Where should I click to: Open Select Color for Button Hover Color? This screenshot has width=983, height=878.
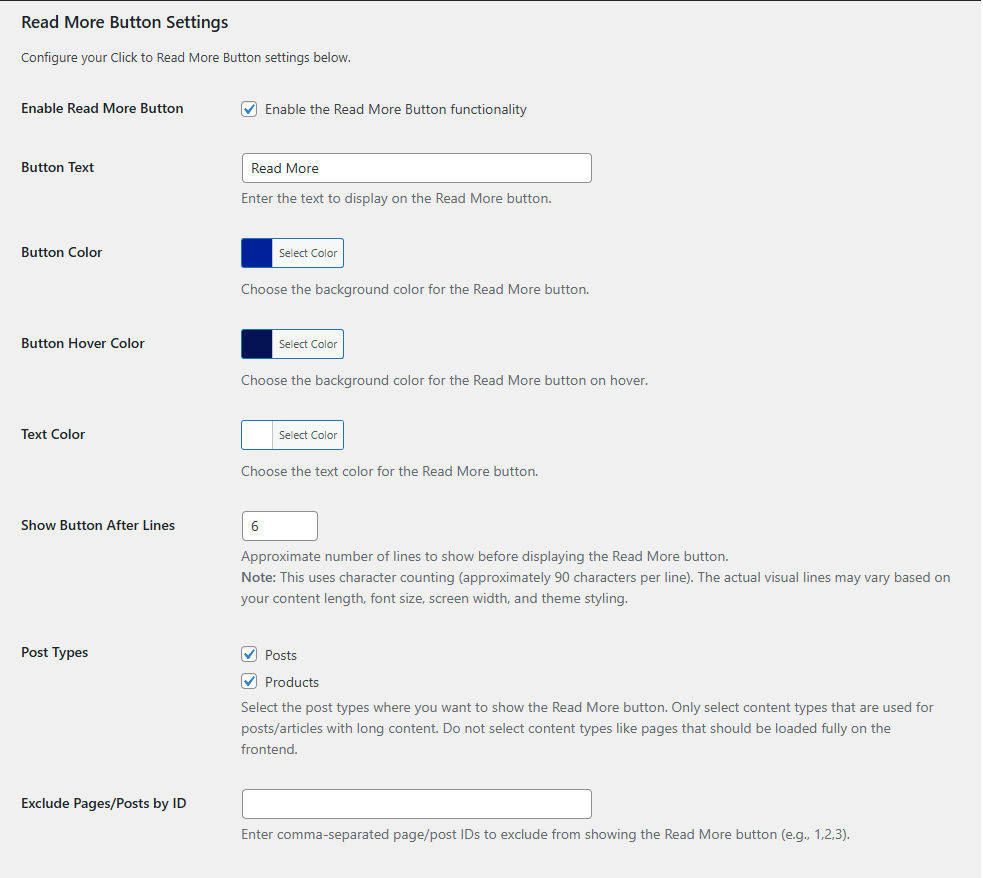(x=307, y=343)
